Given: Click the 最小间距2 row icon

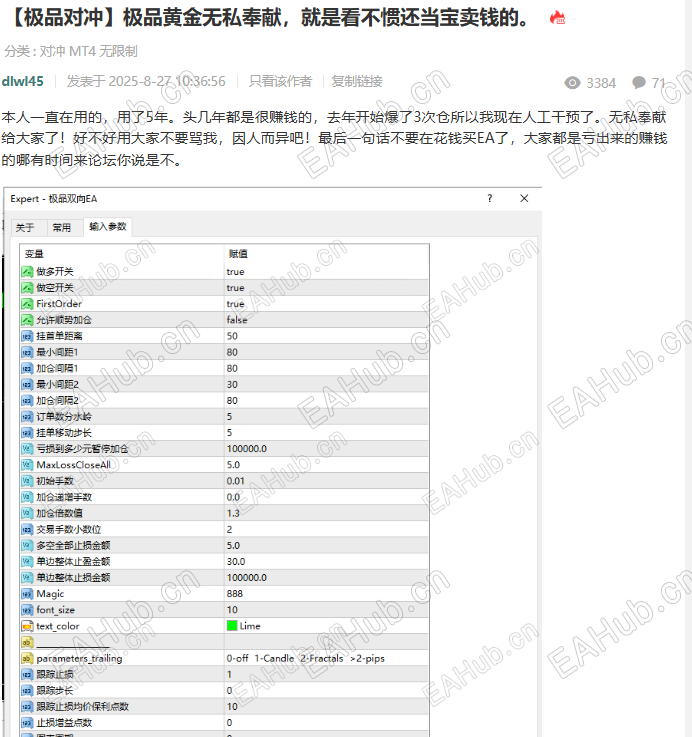Looking at the screenshot, I should click(27, 384).
